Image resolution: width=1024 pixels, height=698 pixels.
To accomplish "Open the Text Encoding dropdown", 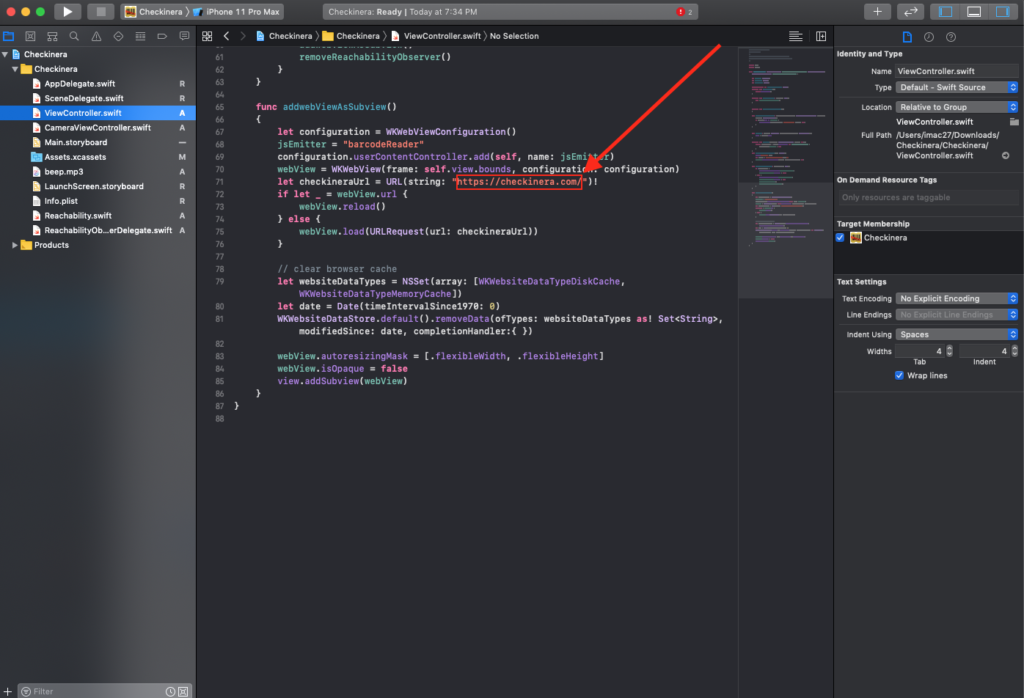I will coord(957,298).
